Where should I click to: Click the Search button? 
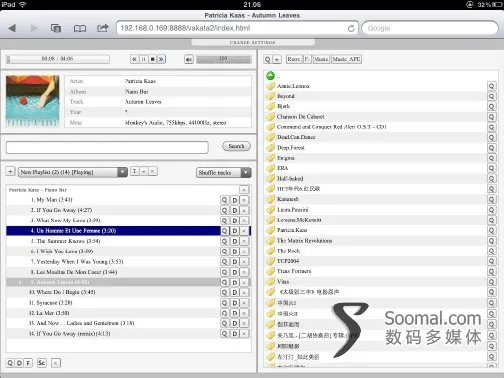pyautogui.click(x=236, y=146)
